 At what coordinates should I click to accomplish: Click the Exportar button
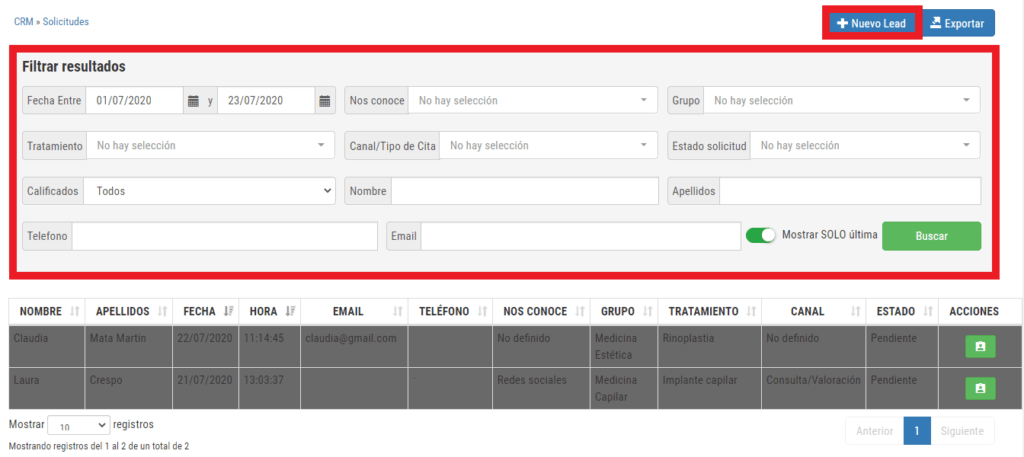tap(957, 23)
